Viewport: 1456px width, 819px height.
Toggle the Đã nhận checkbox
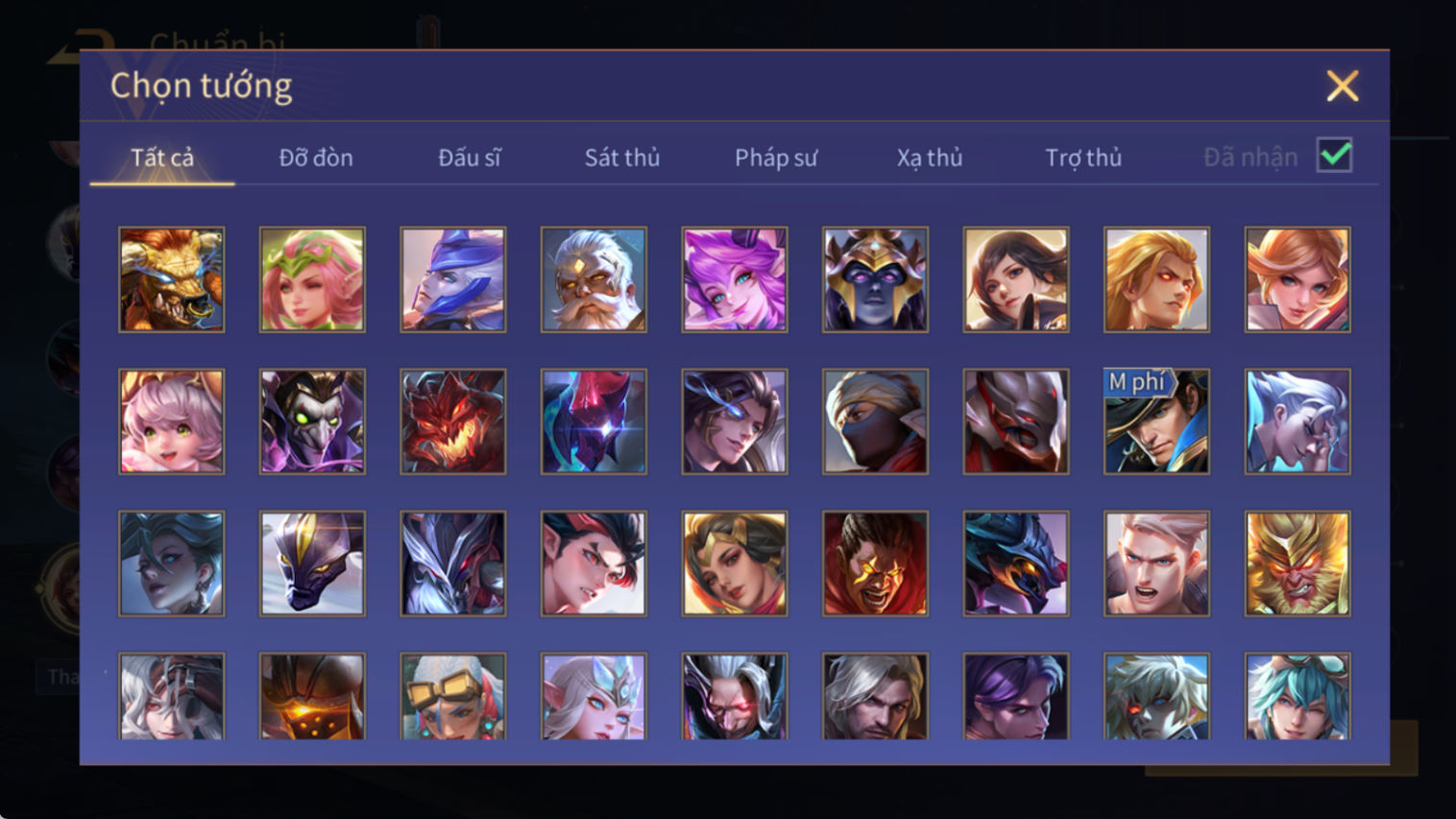tap(1335, 156)
